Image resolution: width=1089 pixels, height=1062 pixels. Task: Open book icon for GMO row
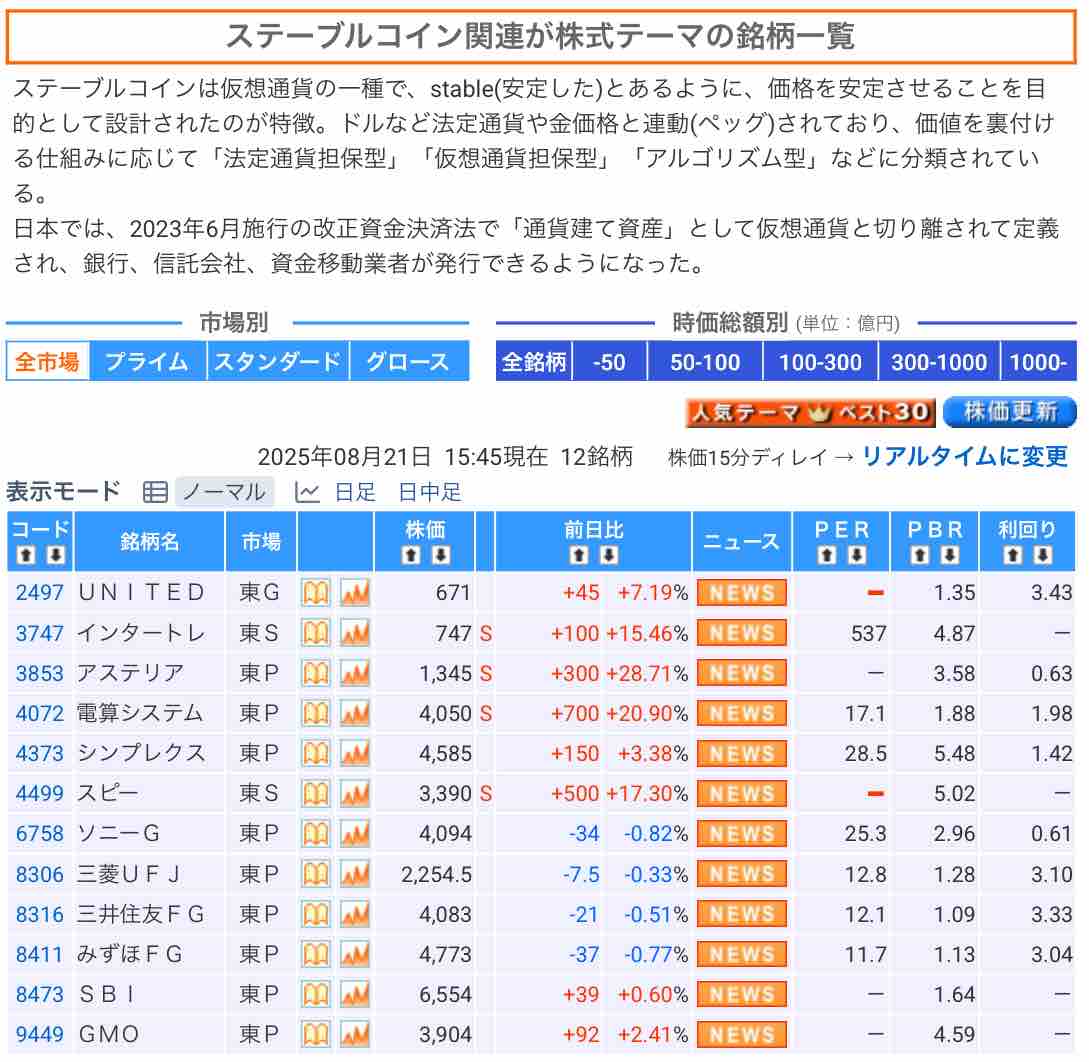click(x=315, y=1035)
